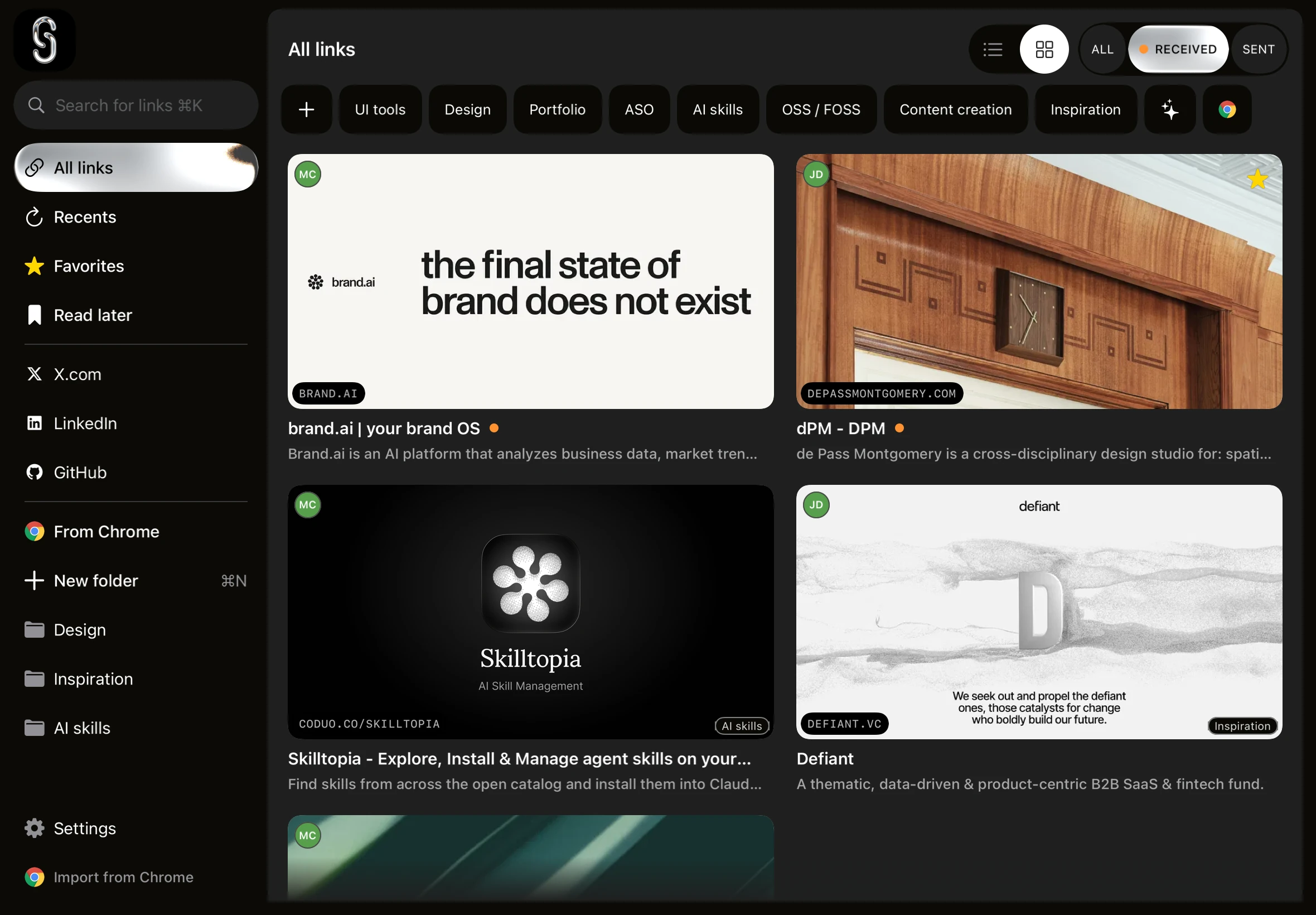Filter by AI skills tag chip
1316x915 pixels.
pyautogui.click(x=718, y=109)
